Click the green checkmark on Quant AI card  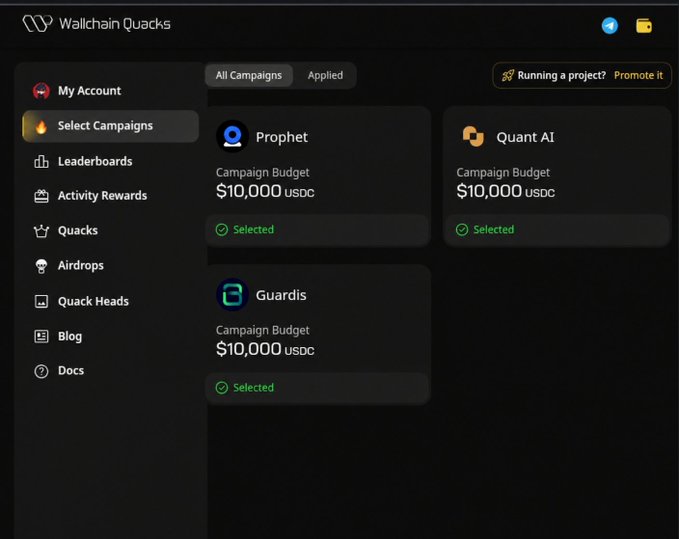click(x=462, y=229)
